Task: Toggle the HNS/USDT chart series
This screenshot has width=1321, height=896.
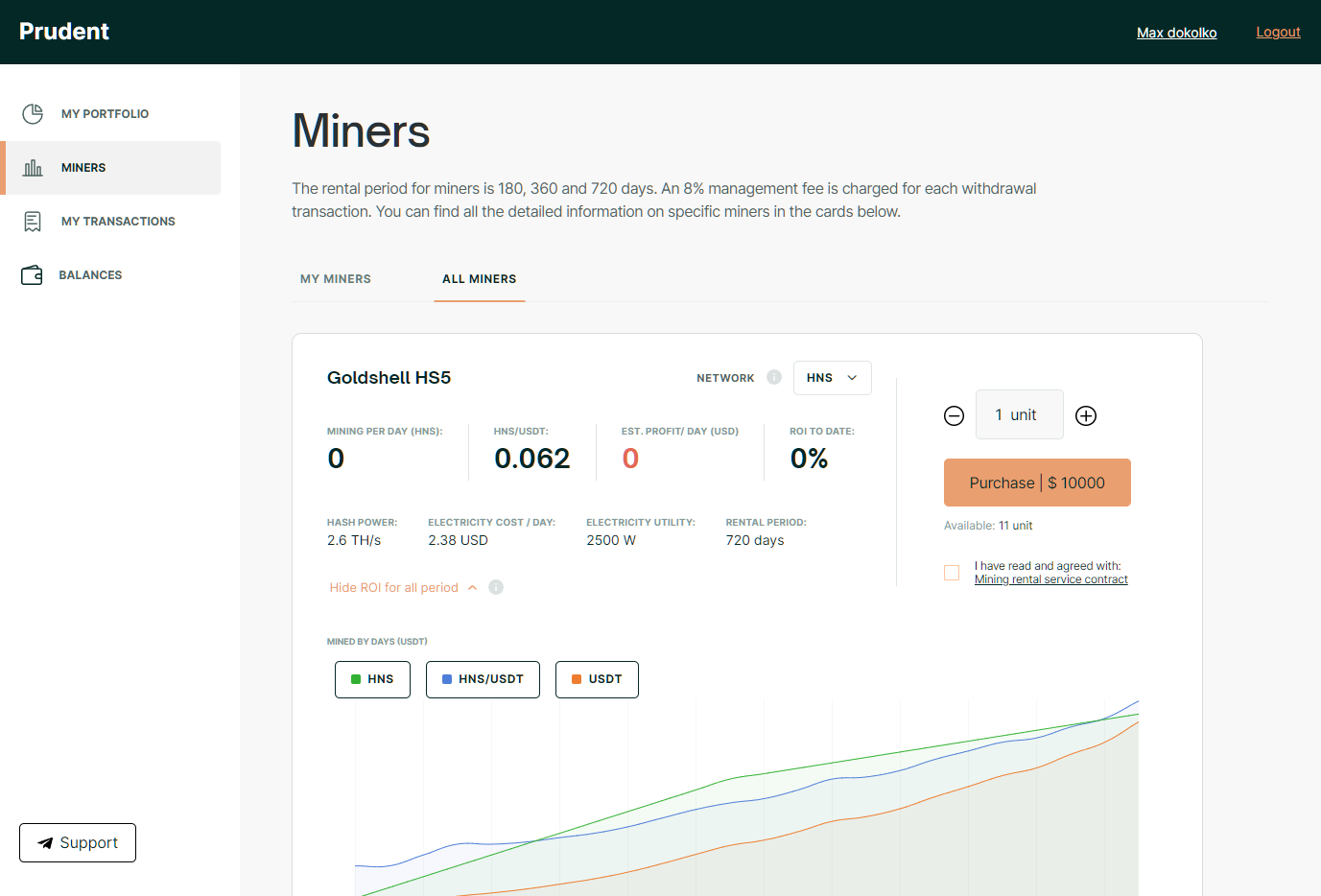Action: click(483, 679)
